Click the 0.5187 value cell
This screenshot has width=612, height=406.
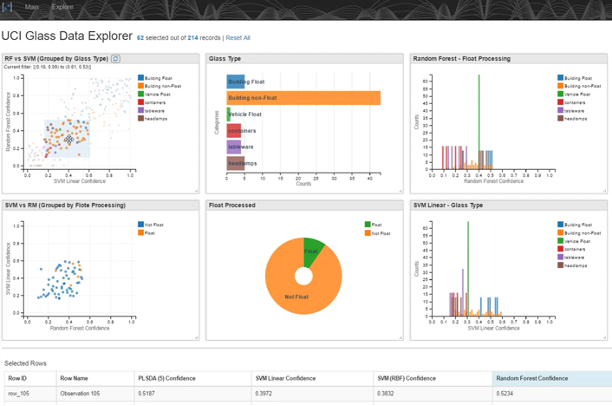[193, 394]
